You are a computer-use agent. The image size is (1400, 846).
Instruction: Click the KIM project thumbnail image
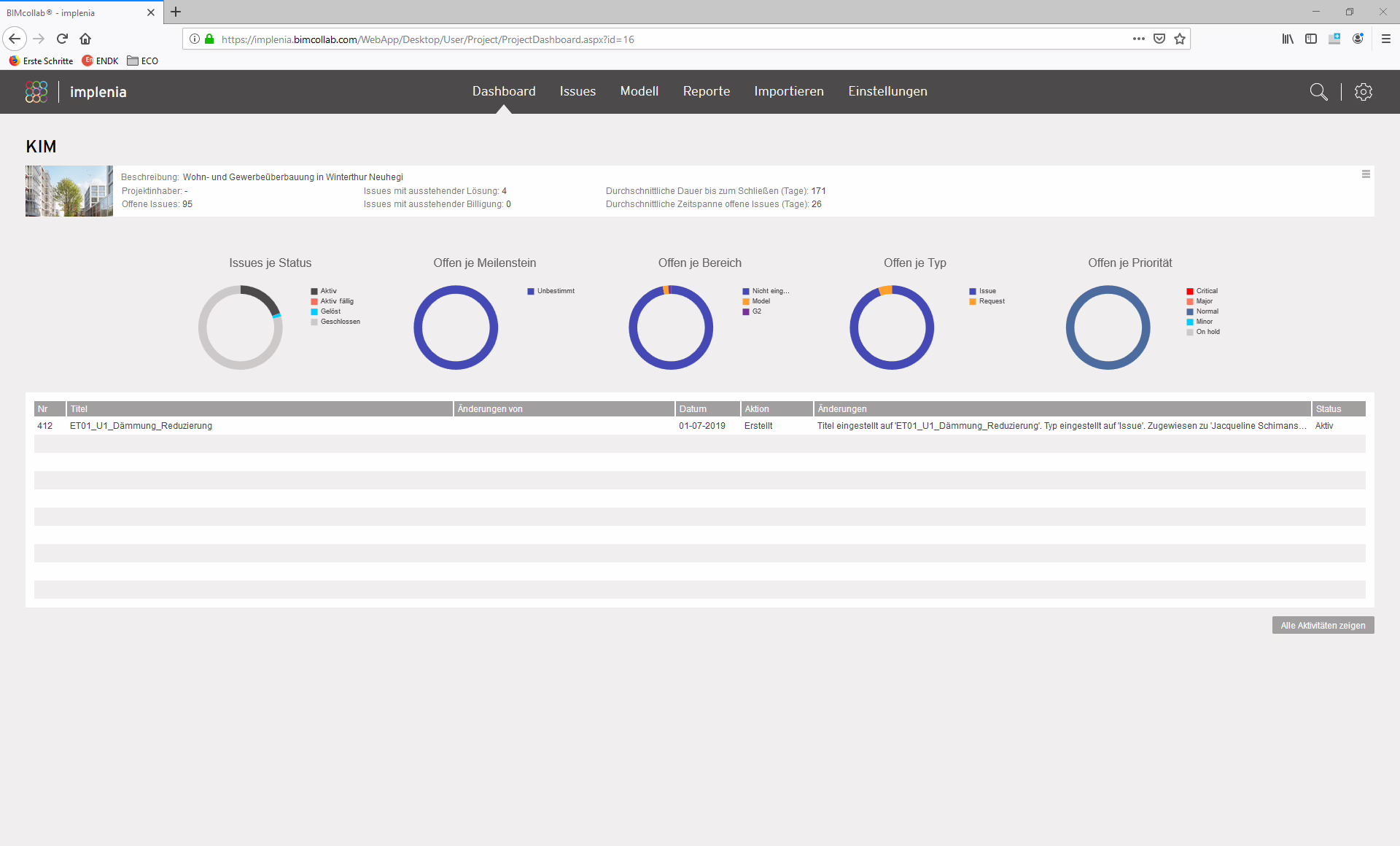pos(69,191)
